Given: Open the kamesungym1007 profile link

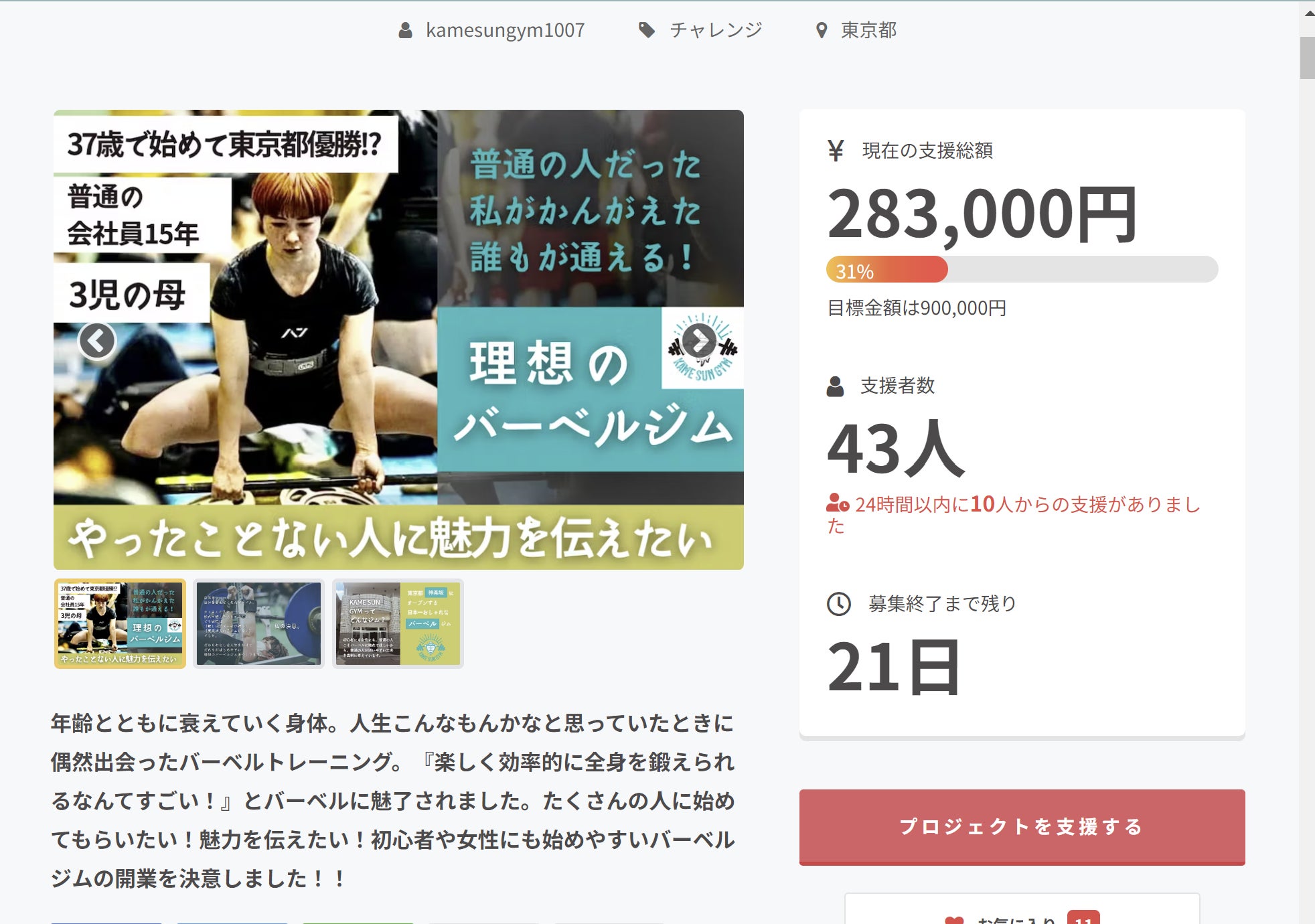Looking at the screenshot, I should point(506,30).
